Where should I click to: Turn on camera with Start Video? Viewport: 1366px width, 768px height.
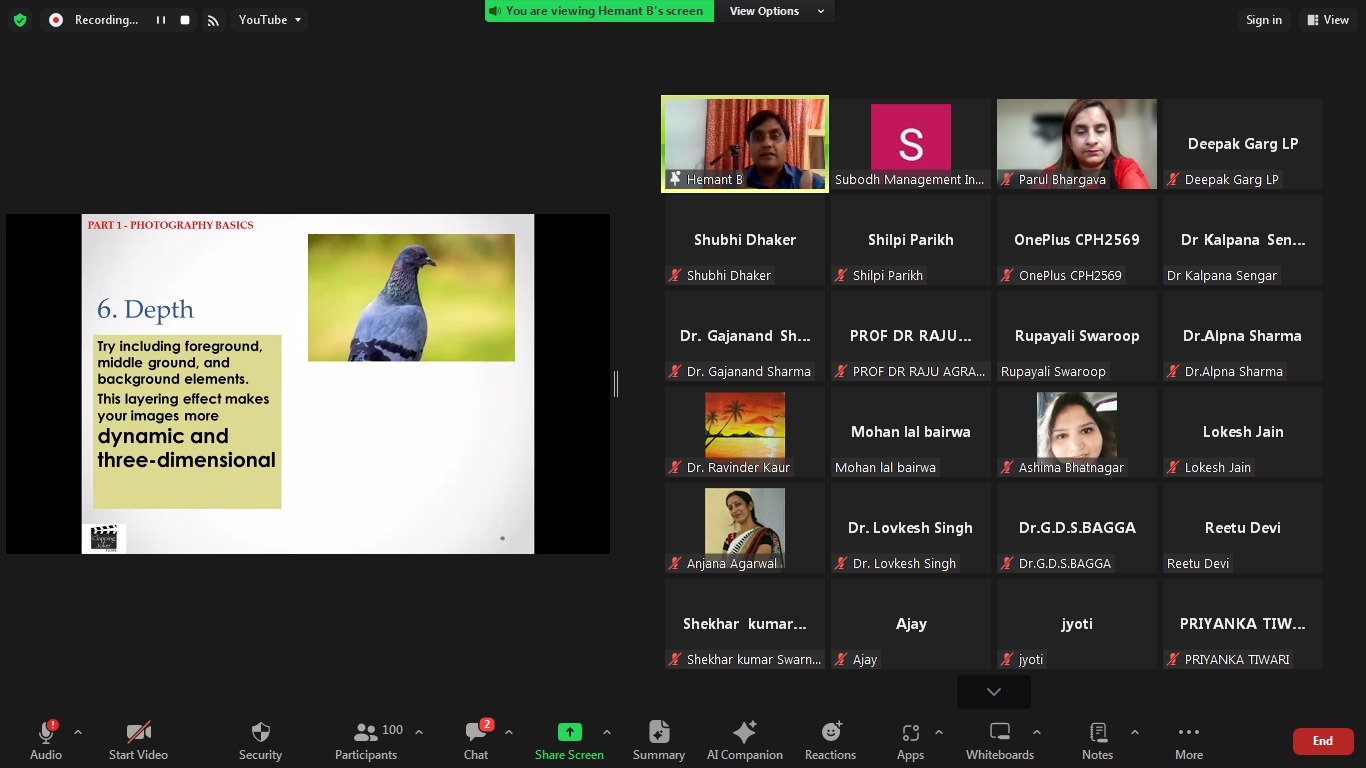point(138,740)
